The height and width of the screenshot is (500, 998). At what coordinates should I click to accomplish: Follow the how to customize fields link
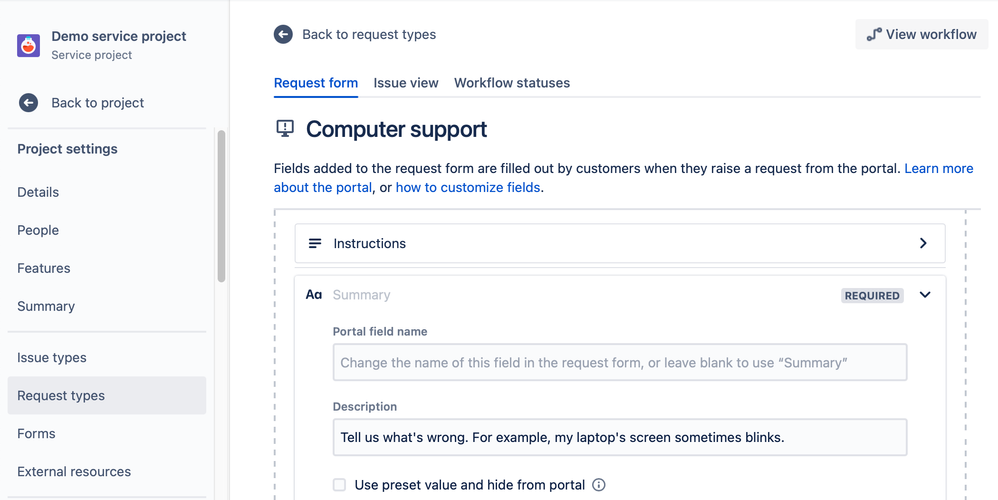click(468, 187)
